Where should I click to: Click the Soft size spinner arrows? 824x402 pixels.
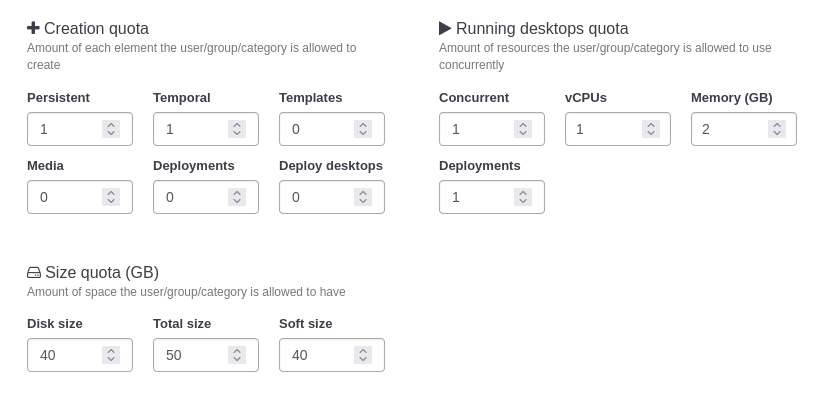pos(363,355)
